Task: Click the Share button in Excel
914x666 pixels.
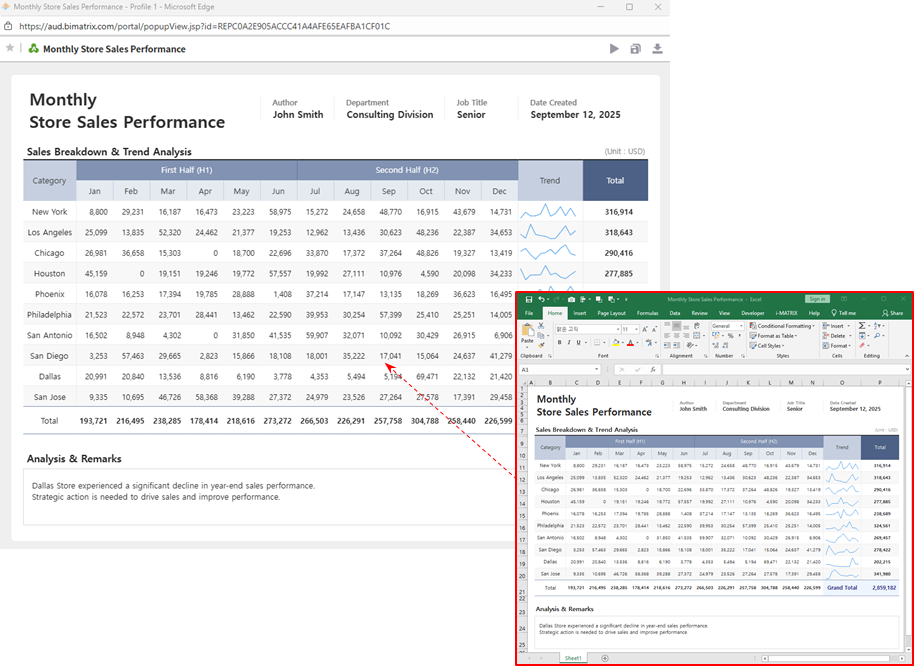Action: (x=892, y=313)
